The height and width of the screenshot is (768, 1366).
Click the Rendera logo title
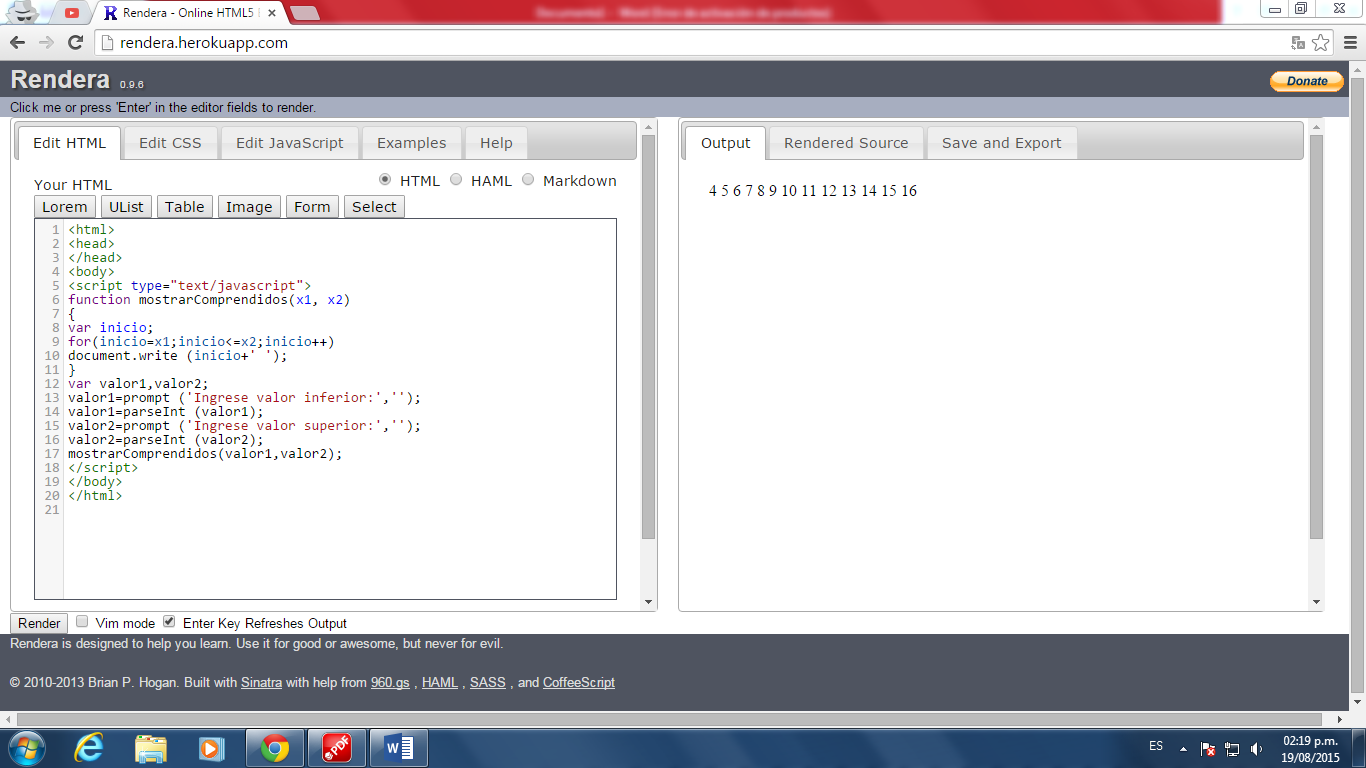[x=60, y=80]
